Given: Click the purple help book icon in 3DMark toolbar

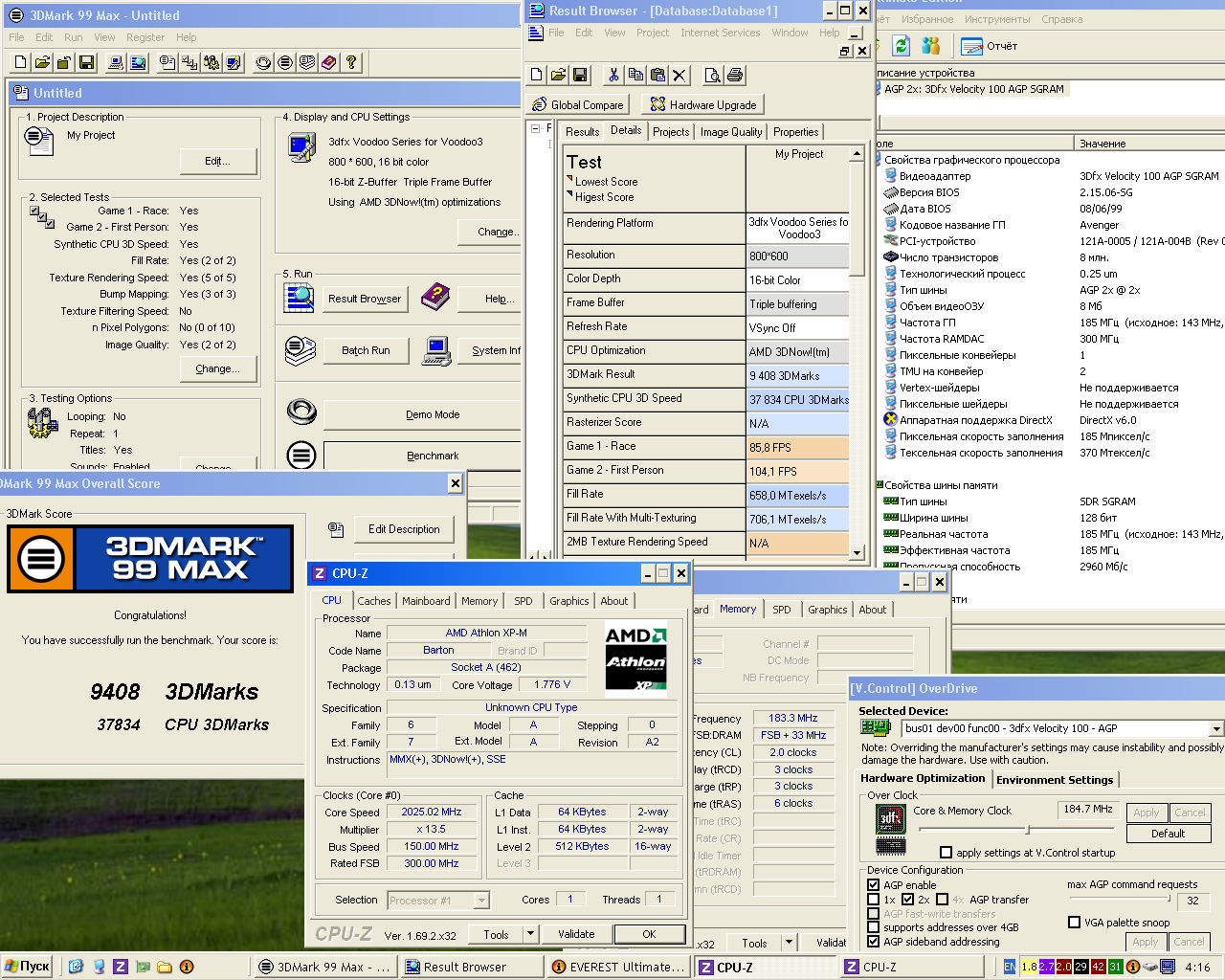Looking at the screenshot, I should [329, 63].
